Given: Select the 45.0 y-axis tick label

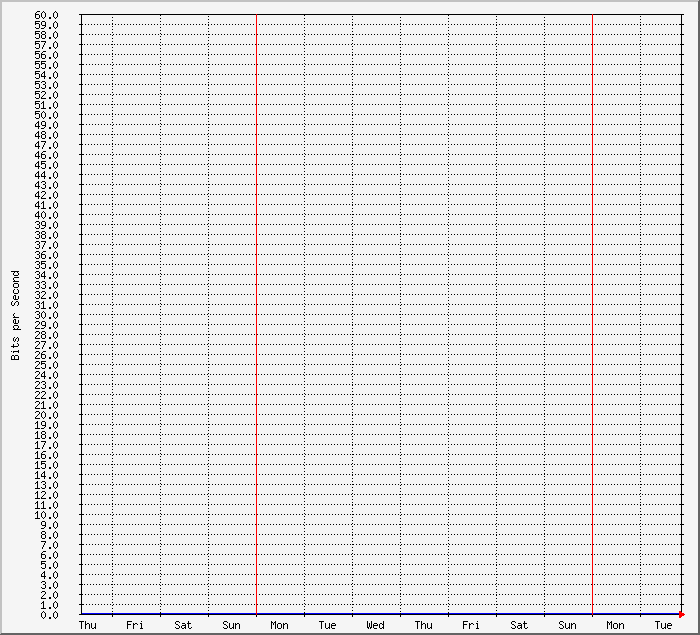Looking at the screenshot, I should click(x=46, y=165).
